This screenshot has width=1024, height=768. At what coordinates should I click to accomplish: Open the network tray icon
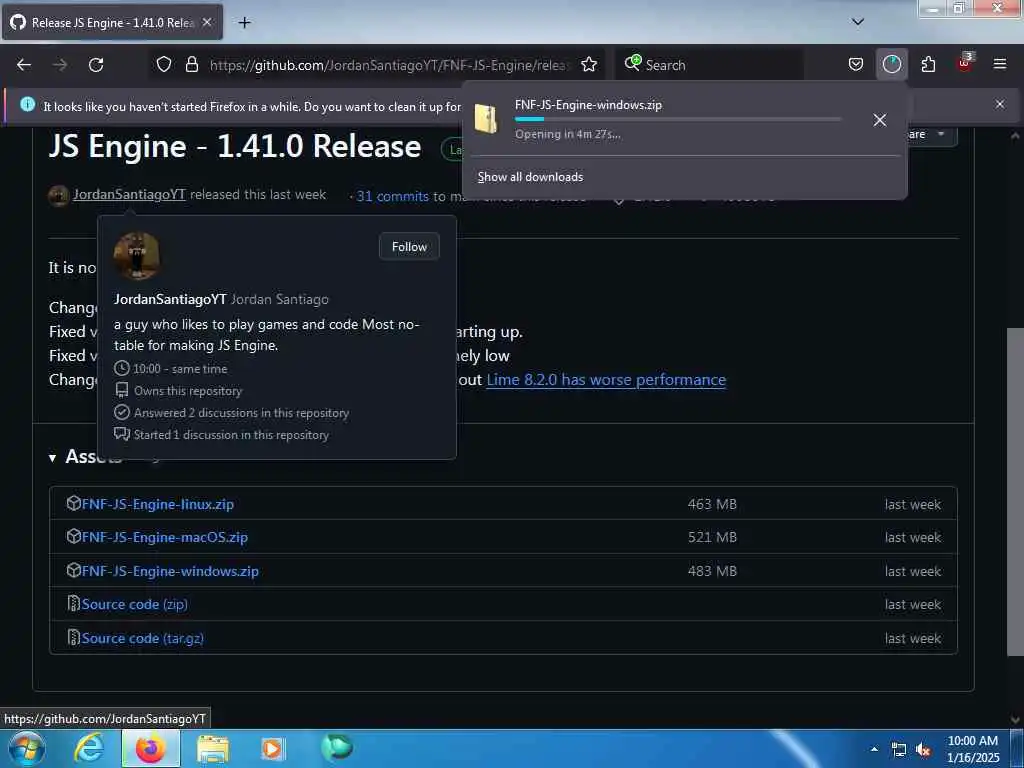pos(899,750)
